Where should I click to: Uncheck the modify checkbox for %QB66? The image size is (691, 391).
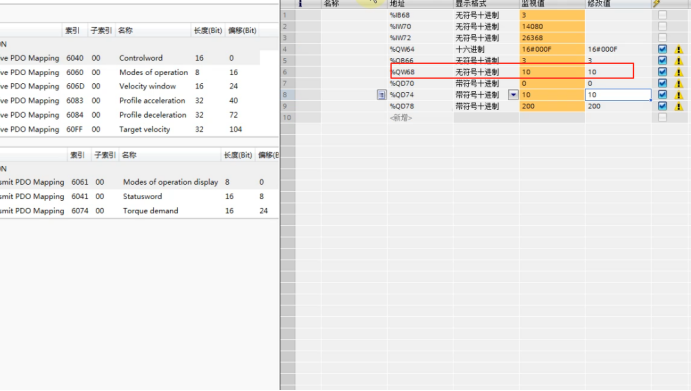[x=662, y=60]
